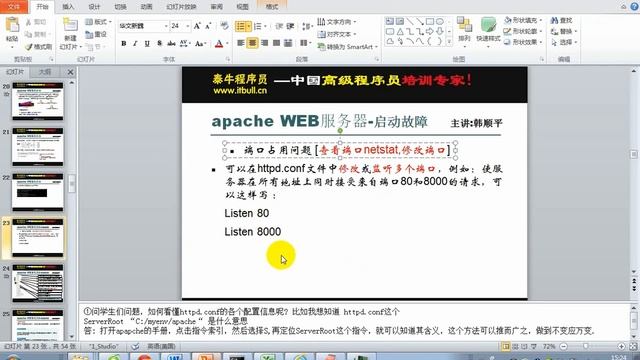Select the Text Box shape icon
Image resolution: width=640 pixels, height=360 pixels.
pyautogui.click(x=390, y=21)
